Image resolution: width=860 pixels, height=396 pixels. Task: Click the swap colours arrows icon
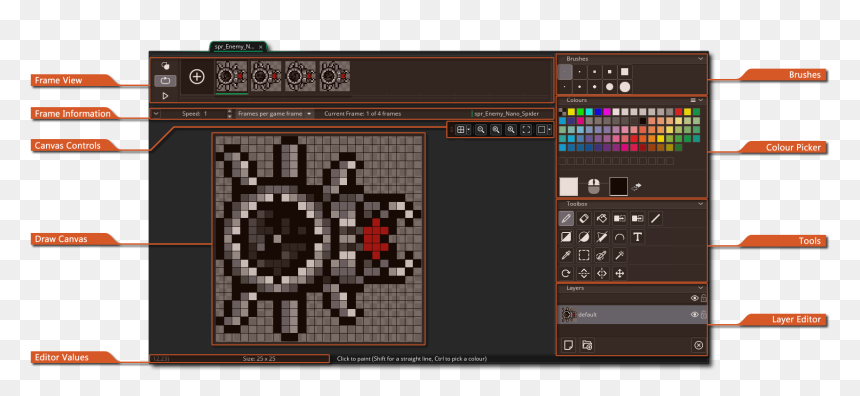point(636,187)
